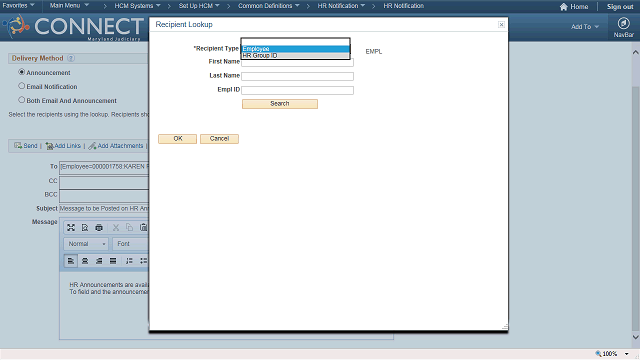Open first HR Notification breadcrumb with arrow

341,6
